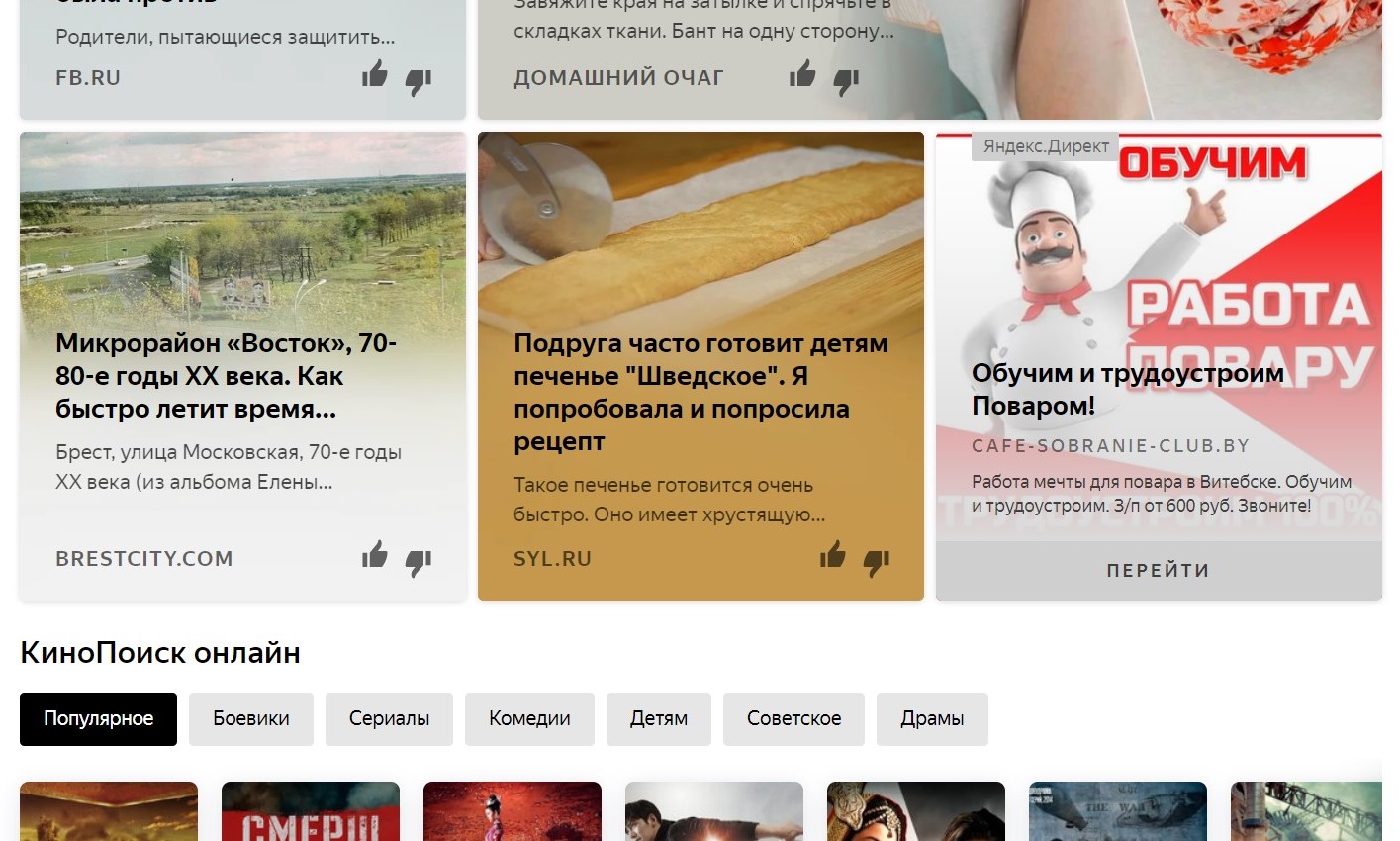Image resolution: width=1400 pixels, height=841 pixels.
Task: Like the FB.RU article with thumbs up
Action: click(375, 74)
